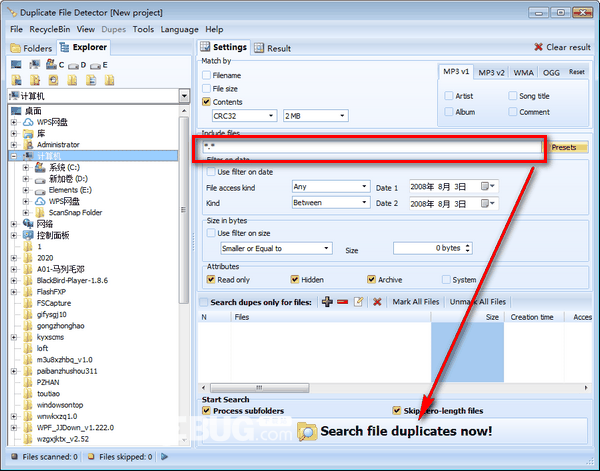Enable the Filename match checkbox
Image resolution: width=600 pixels, height=471 pixels.
click(x=206, y=75)
